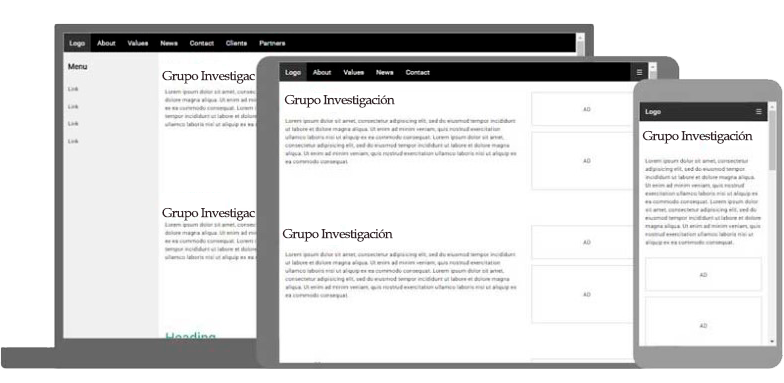Click Logo in the phone navbar
Image resolution: width=784 pixels, height=383 pixels.
[x=653, y=112]
